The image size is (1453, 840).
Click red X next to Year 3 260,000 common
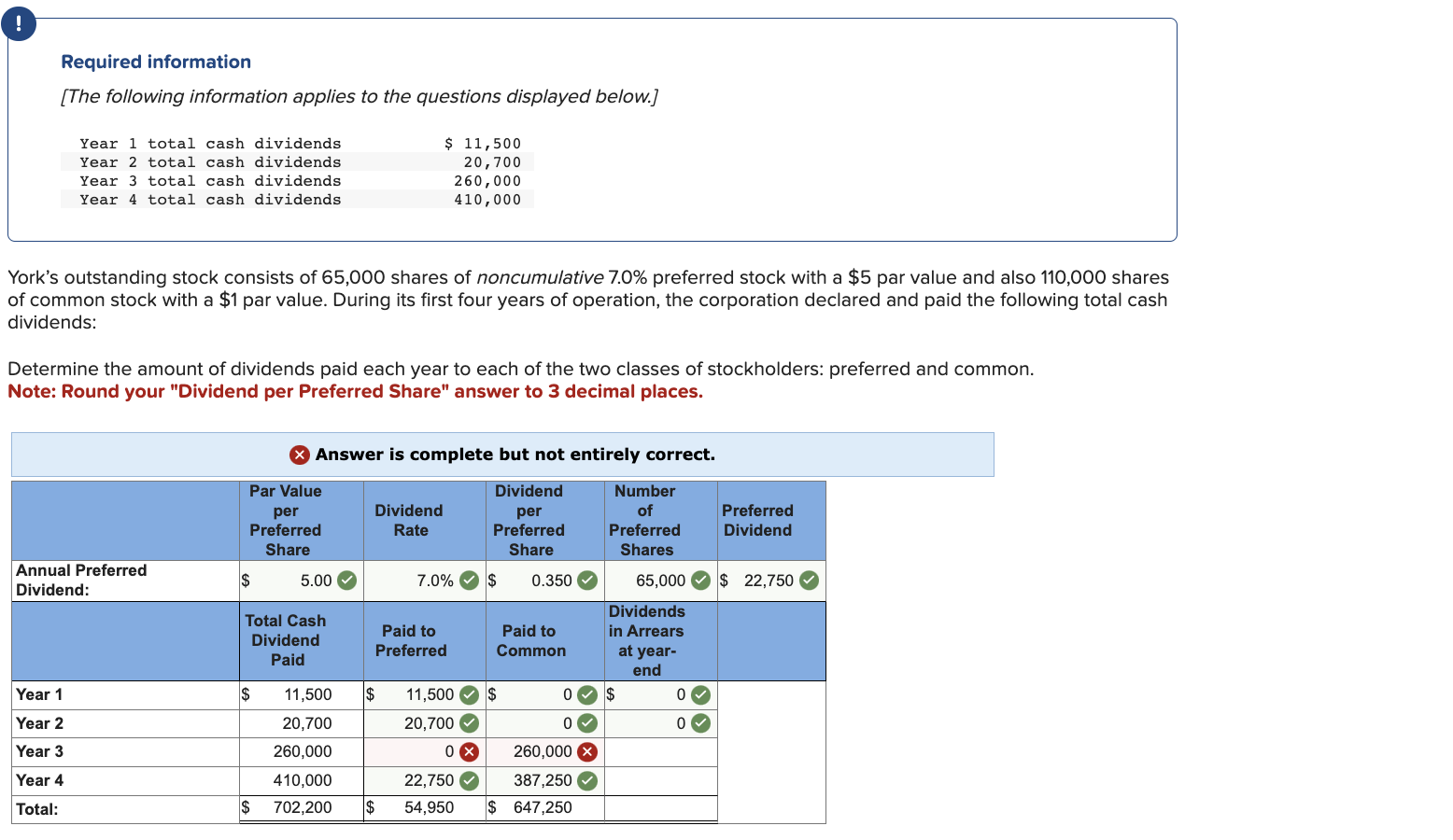pos(587,751)
